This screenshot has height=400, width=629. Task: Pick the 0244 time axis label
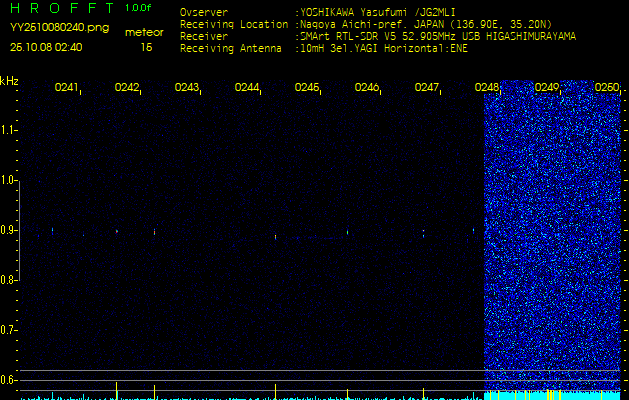point(246,88)
